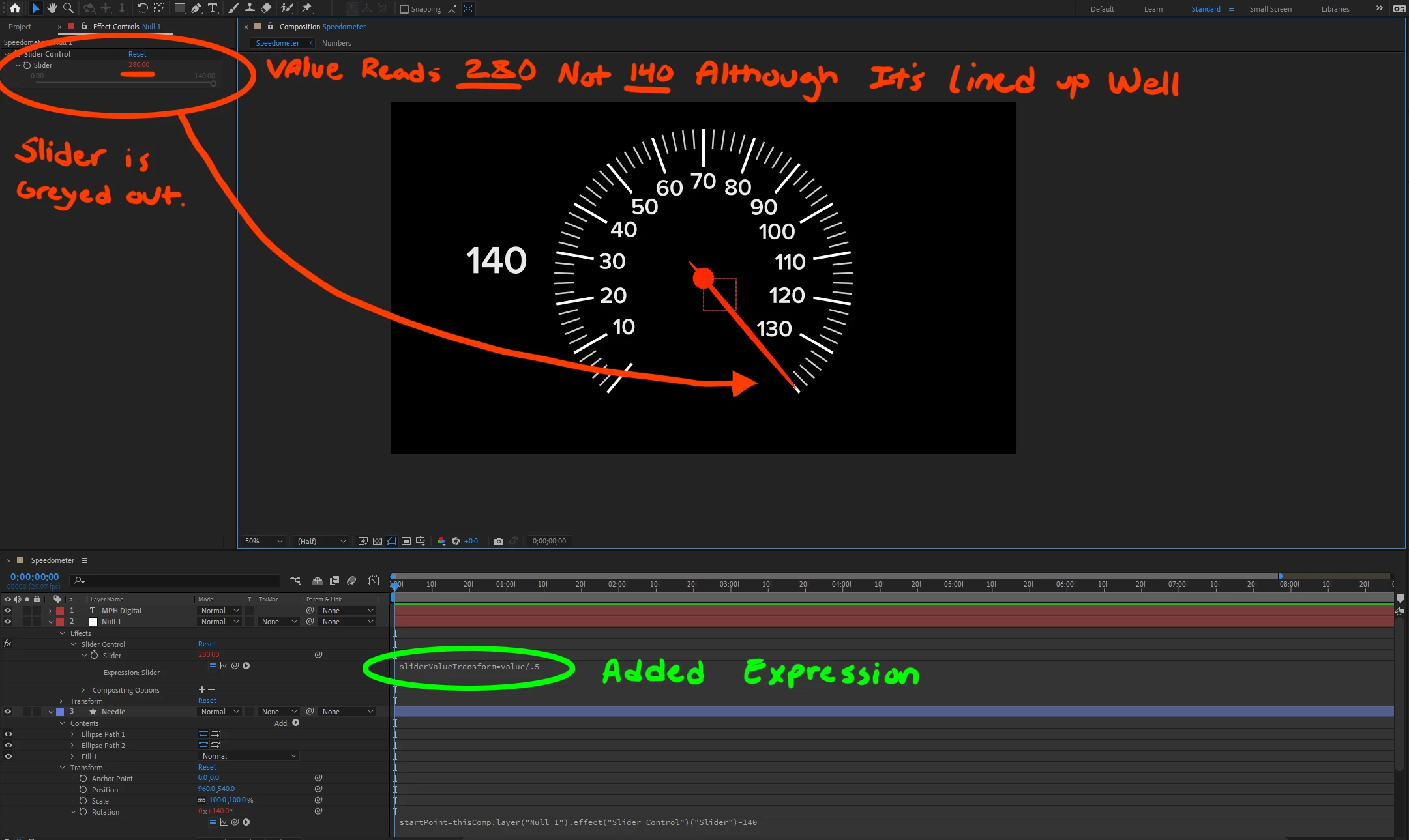Image resolution: width=1409 pixels, height=840 pixels.
Task: Expand the Compositing Options group
Action: point(83,690)
